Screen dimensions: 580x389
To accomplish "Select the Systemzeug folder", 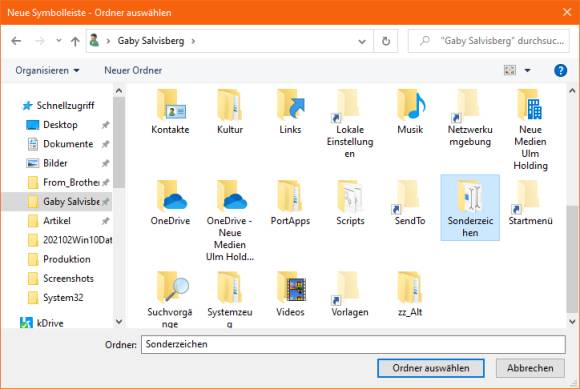I will point(230,300).
